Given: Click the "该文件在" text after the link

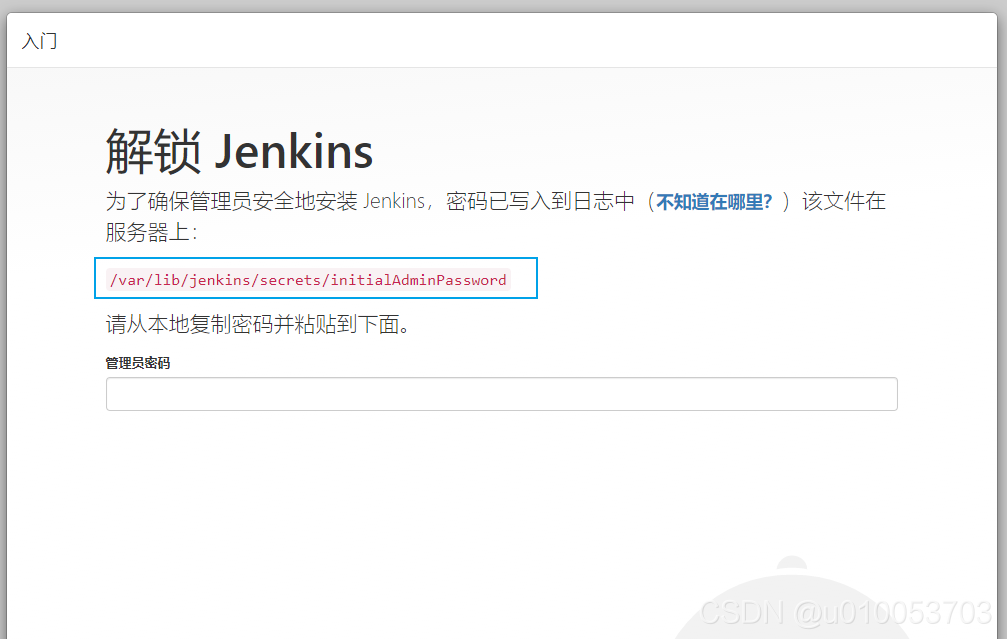Looking at the screenshot, I should pos(844,202).
